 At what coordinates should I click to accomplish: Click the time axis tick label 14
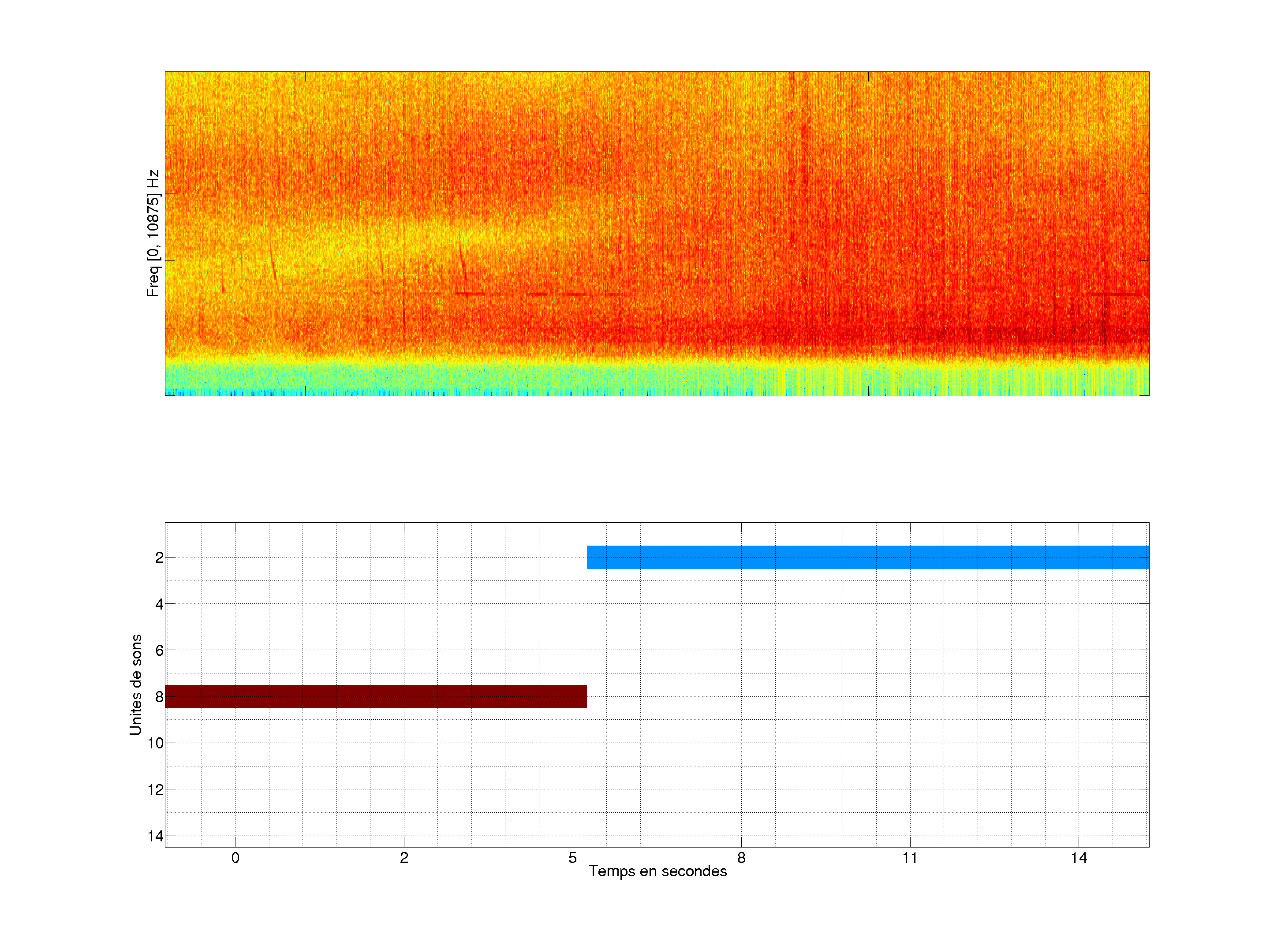click(x=1079, y=858)
